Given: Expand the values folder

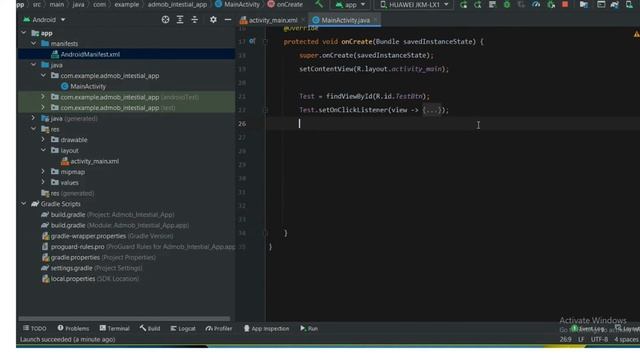Looking at the screenshot, I should (43, 182).
